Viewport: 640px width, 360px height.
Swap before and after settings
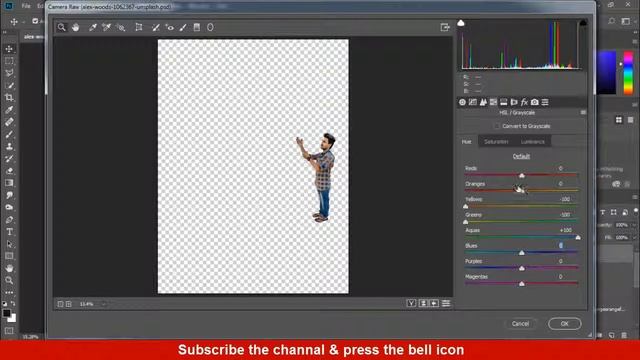(x=423, y=303)
